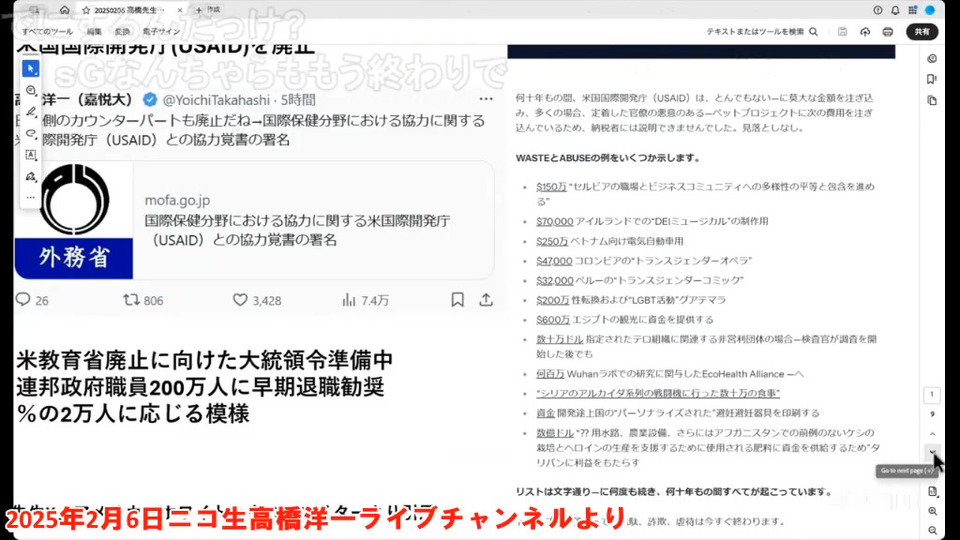
Task: Click the tweet three-dot more menu
Action: pos(486,99)
